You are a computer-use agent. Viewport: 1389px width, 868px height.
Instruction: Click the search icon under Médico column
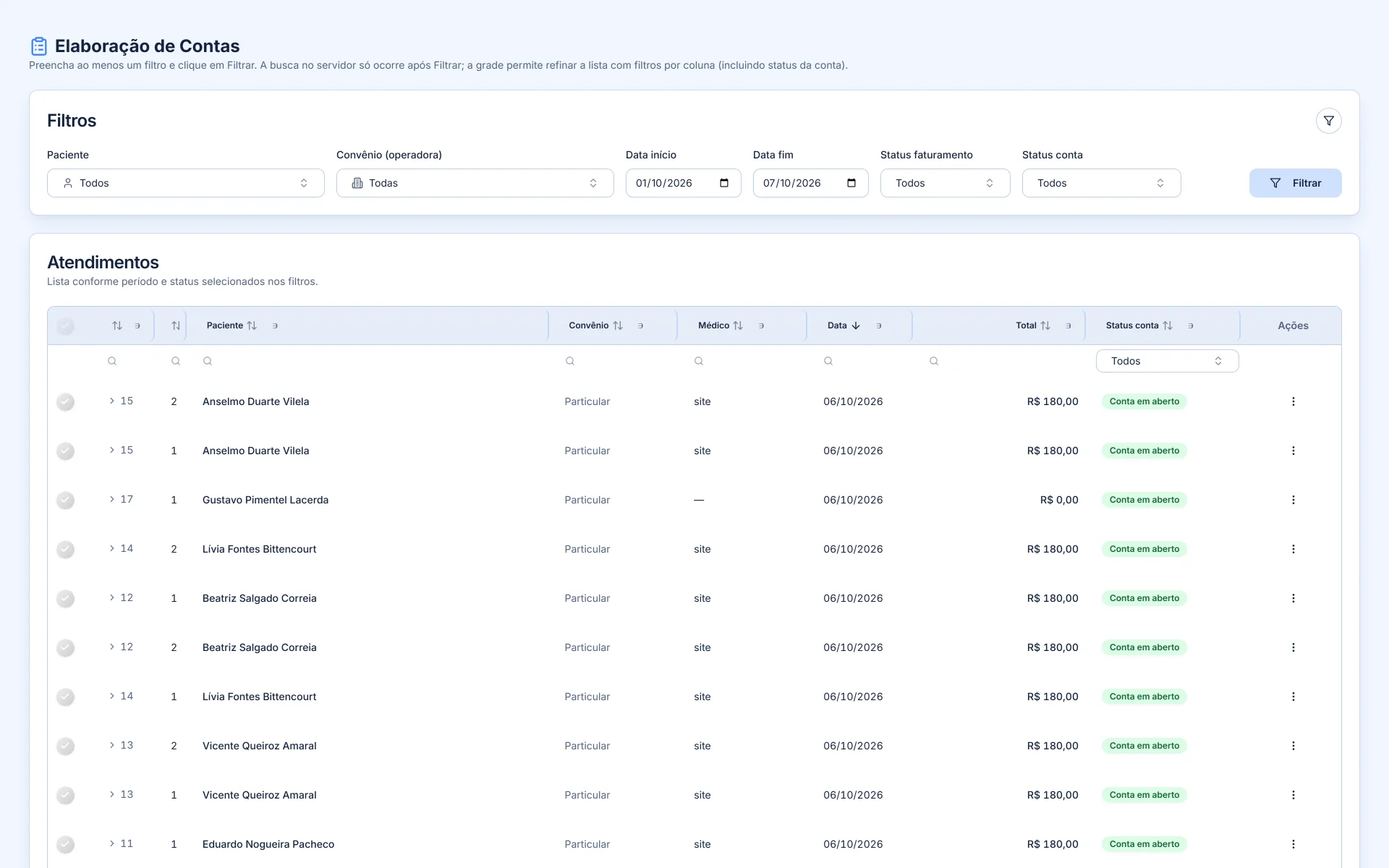click(x=699, y=361)
